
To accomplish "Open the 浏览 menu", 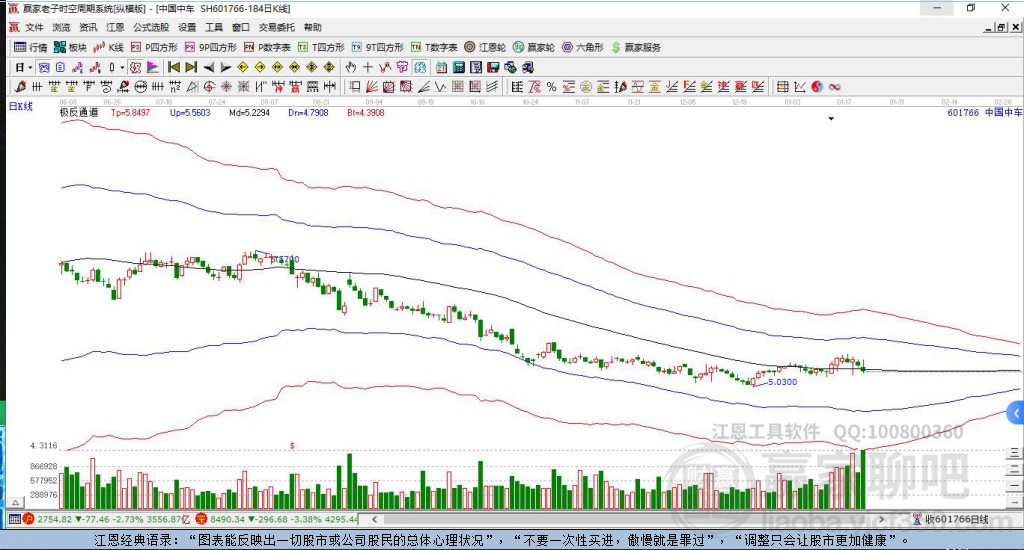I will (61, 27).
